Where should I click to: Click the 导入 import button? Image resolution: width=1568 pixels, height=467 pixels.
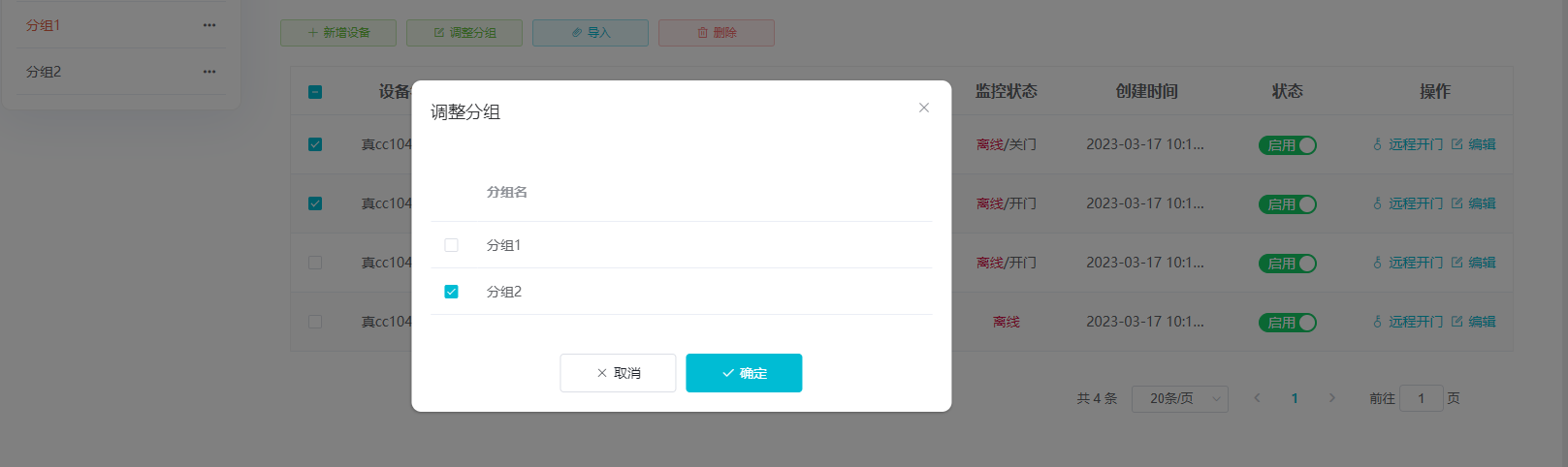(591, 33)
